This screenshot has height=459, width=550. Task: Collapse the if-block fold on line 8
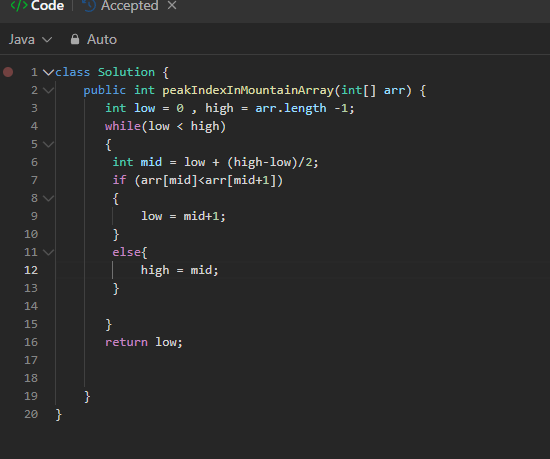[x=48, y=198]
